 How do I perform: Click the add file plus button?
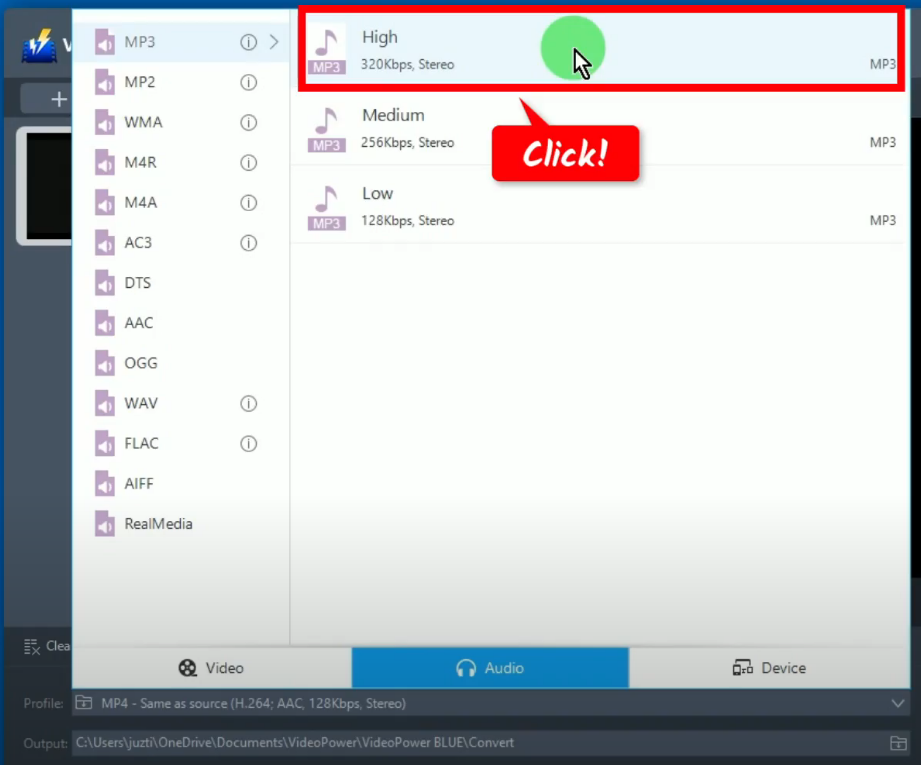pyautogui.click(x=58, y=98)
